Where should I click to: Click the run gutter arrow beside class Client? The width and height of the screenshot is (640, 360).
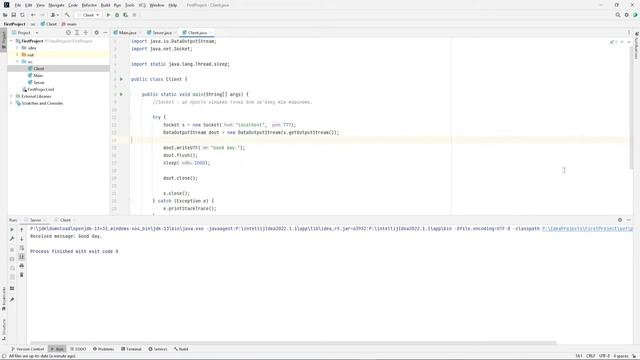coord(121,79)
